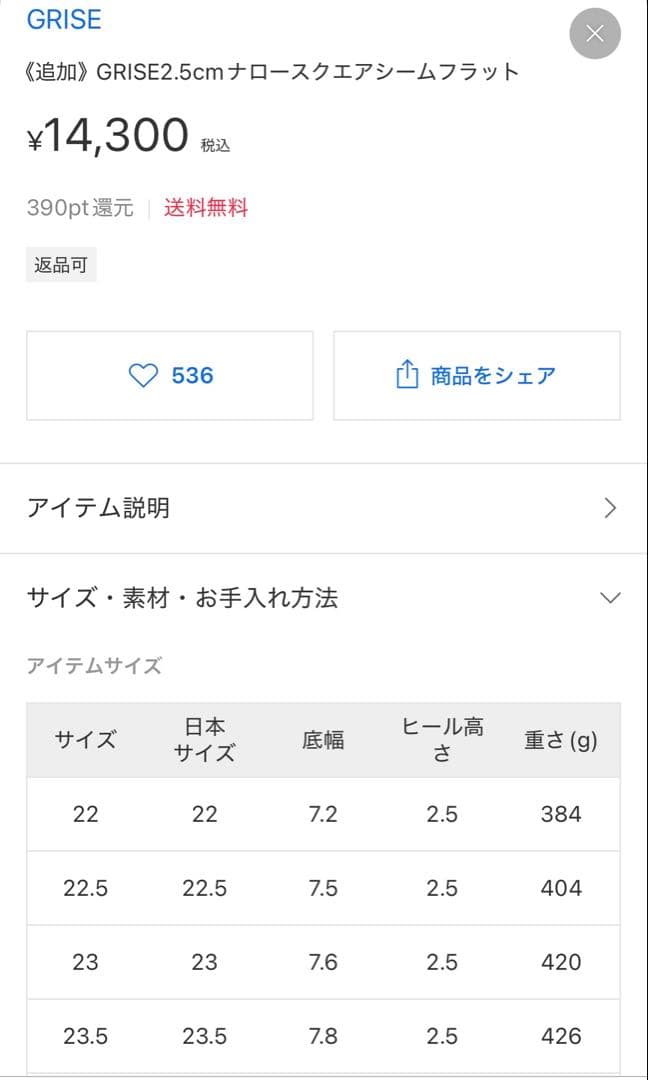The width and height of the screenshot is (648, 1080).
Task: Select the 返品可 returnable tag
Action: [x=61, y=264]
